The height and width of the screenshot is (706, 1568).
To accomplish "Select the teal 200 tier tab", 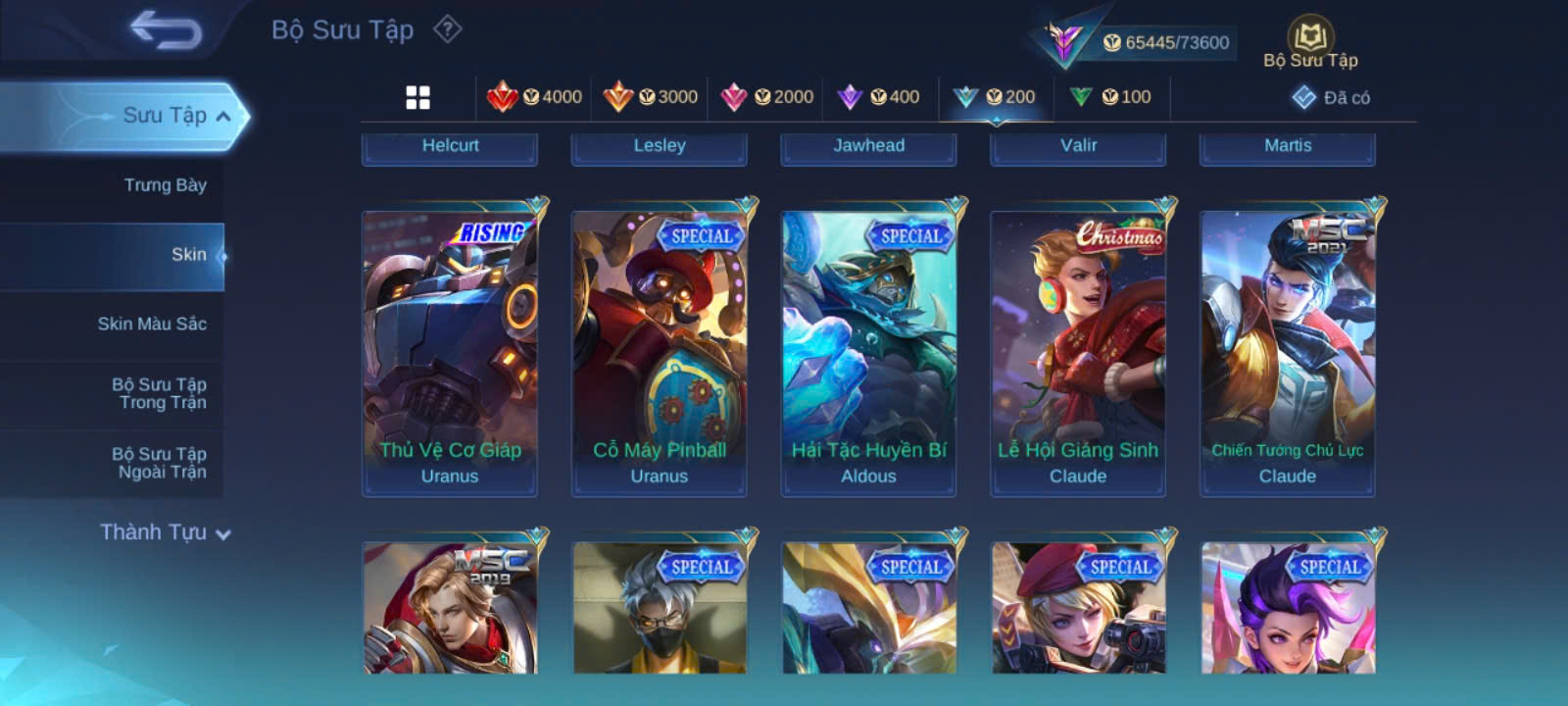I will pyautogui.click(x=995, y=97).
